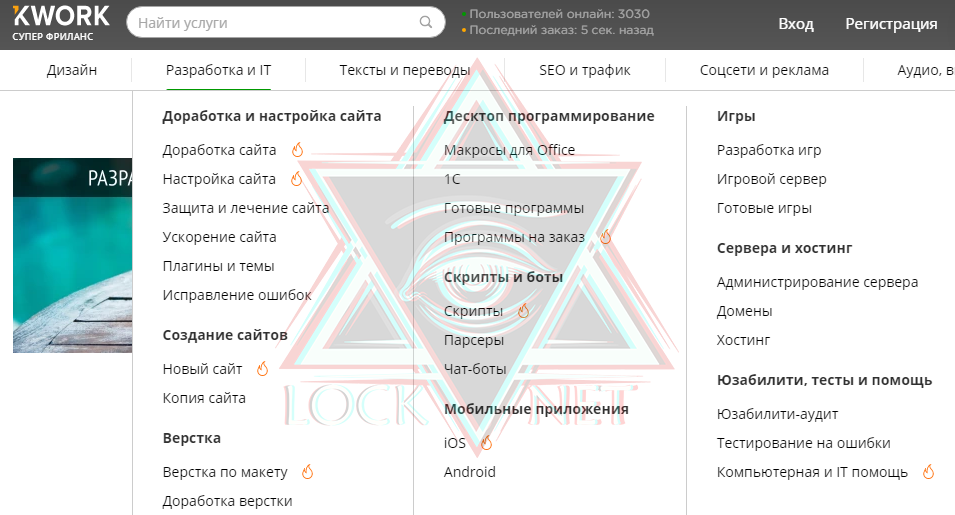Click Последний заказ: 5 сек. назад text
The height and width of the screenshot is (515, 955).
(x=561, y=30)
